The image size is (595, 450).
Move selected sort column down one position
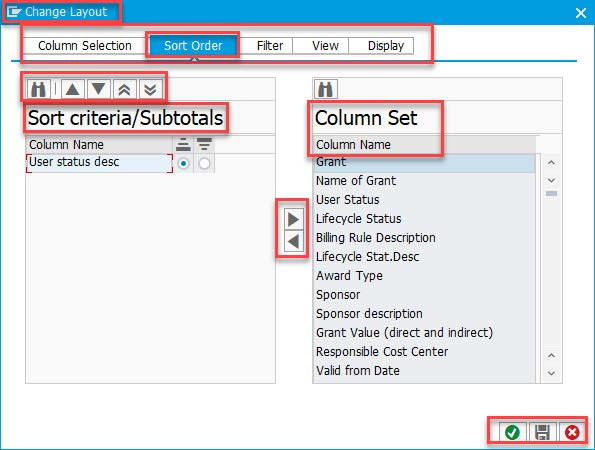99,90
